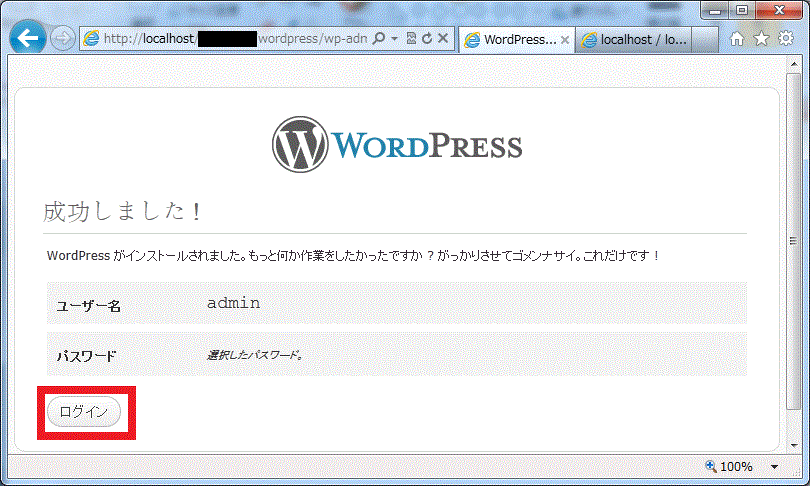Open the zoom level dropdown arrow
Image resolution: width=810 pixels, height=486 pixels.
point(774,467)
